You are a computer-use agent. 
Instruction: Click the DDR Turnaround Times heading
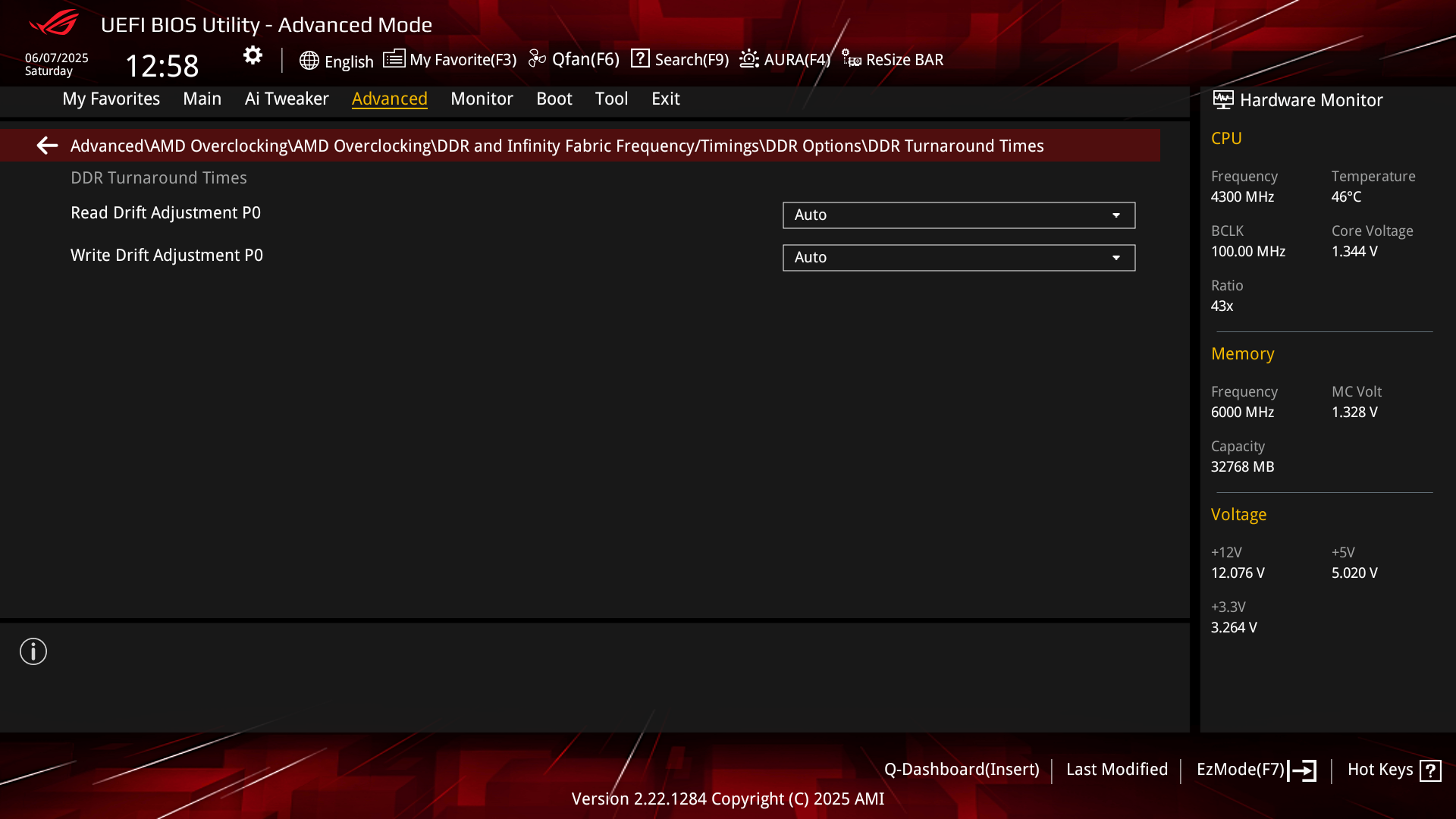tap(158, 178)
